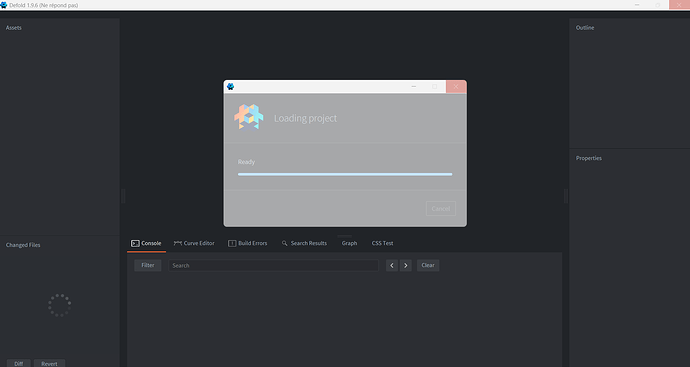Switch to the Graph tab
This screenshot has width=690, height=367.
point(349,243)
